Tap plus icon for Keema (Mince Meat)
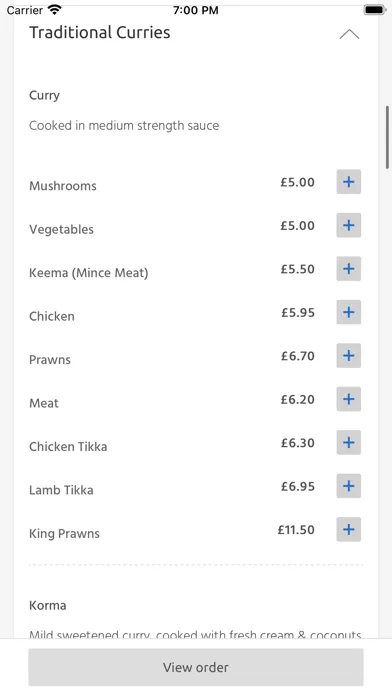The image size is (392, 696). 348,269
